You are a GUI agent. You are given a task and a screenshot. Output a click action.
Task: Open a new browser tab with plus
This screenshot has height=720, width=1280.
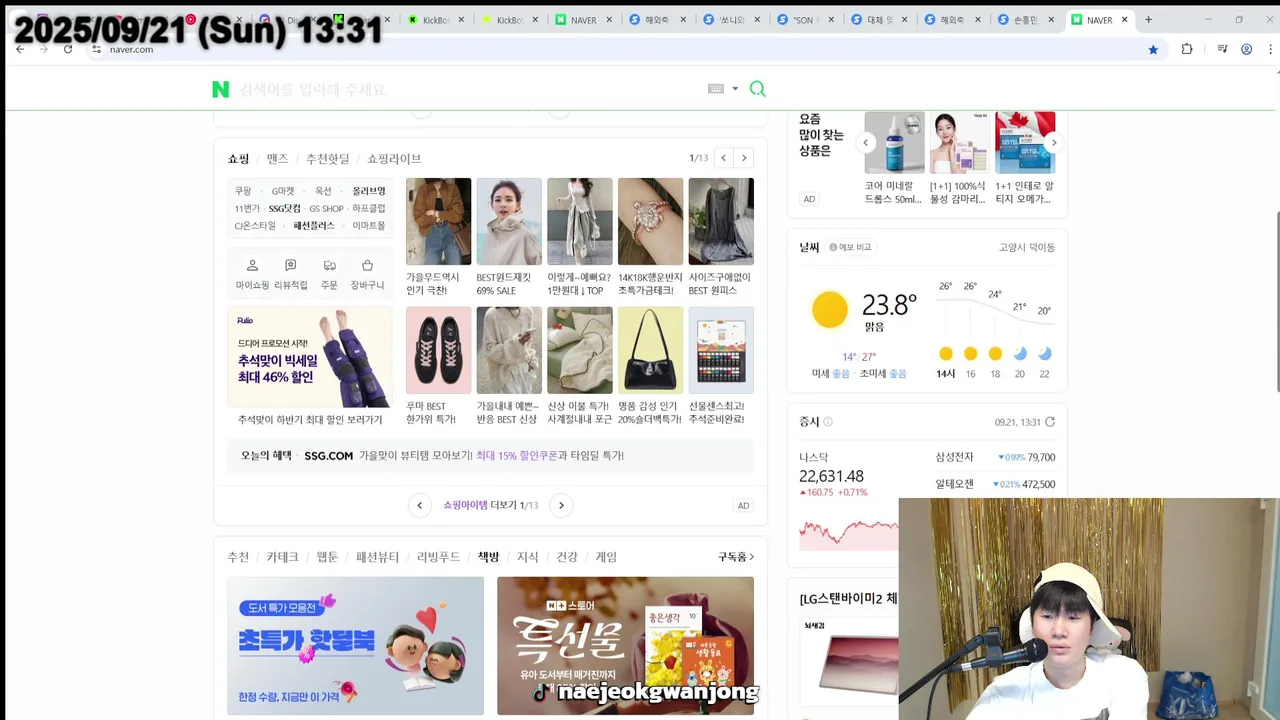point(1148,19)
